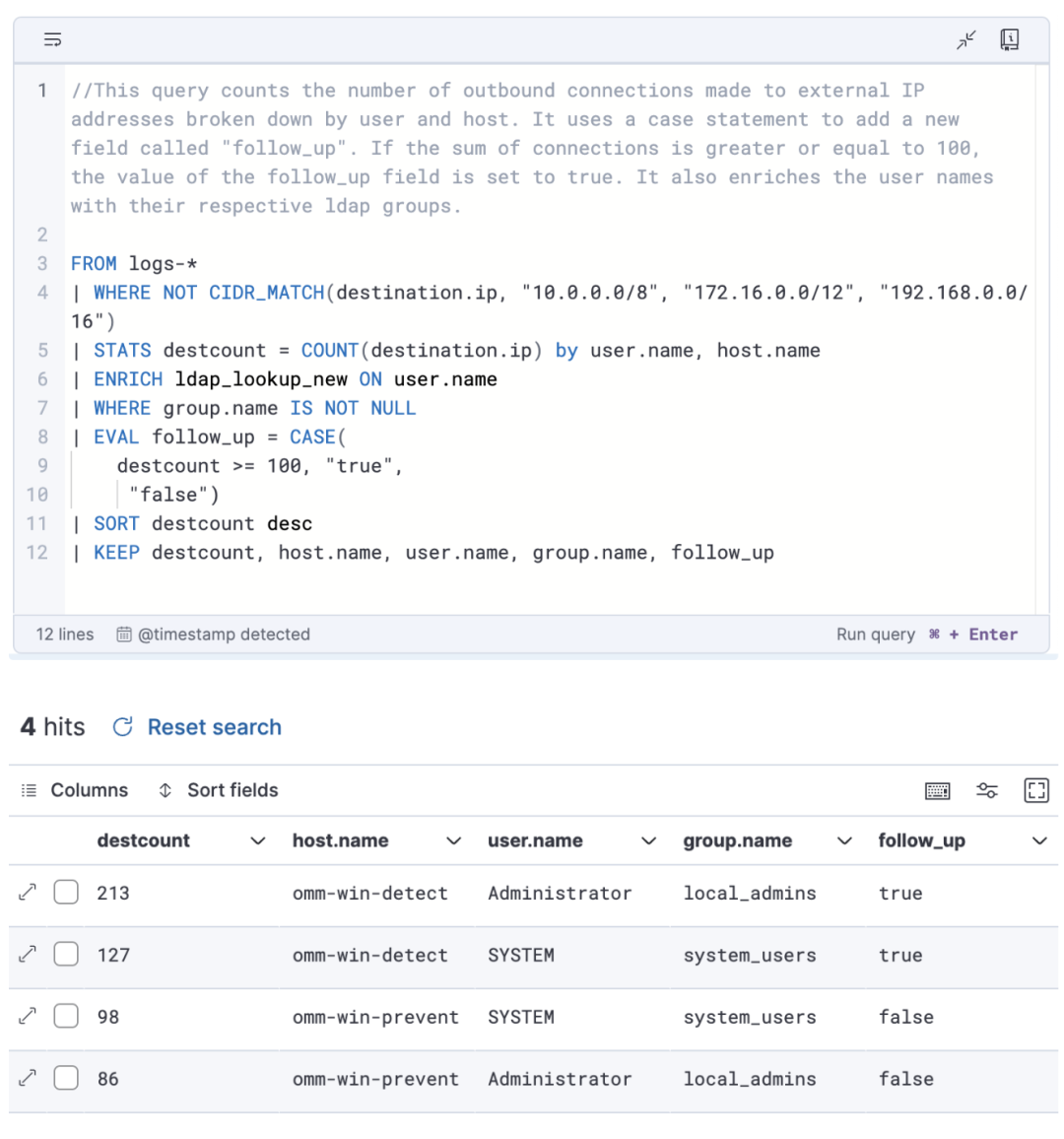Expand the row with destcount 127
Viewport: 1064px width, 1139px height.
click(x=28, y=954)
